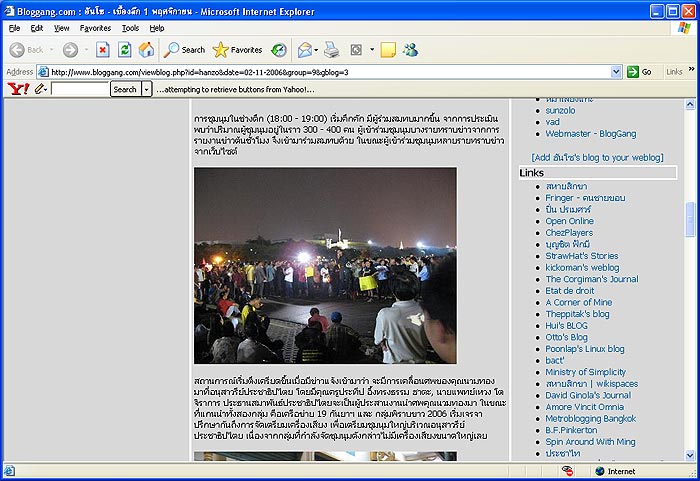Image resolution: width=700 pixels, height=481 pixels.
Task: Click the Mail envelope icon
Action: pos(304,50)
